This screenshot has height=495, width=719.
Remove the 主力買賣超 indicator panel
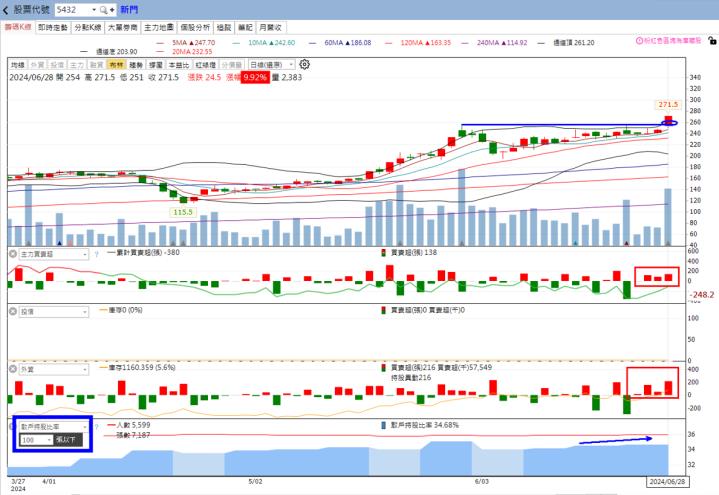coord(13,254)
